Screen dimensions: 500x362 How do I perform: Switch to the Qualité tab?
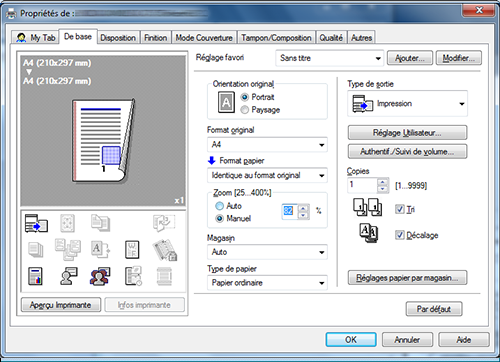(x=331, y=38)
